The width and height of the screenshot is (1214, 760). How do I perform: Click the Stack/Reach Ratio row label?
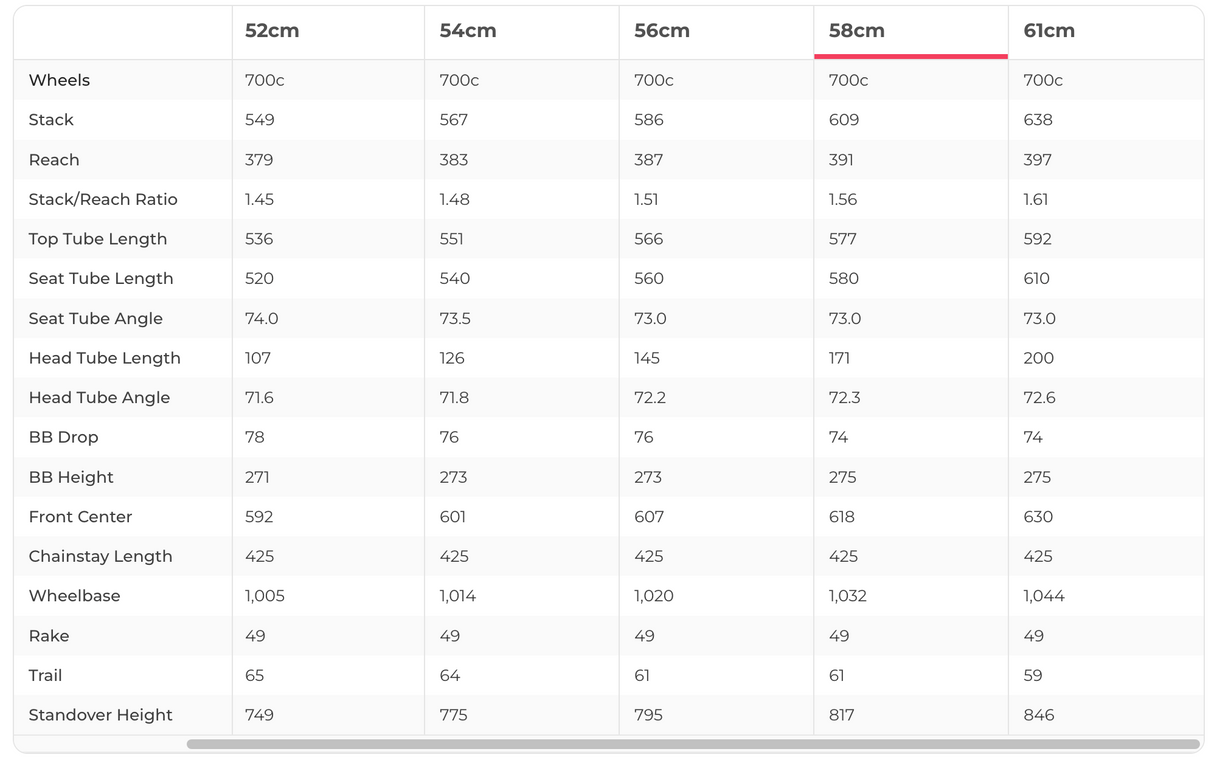tap(103, 199)
